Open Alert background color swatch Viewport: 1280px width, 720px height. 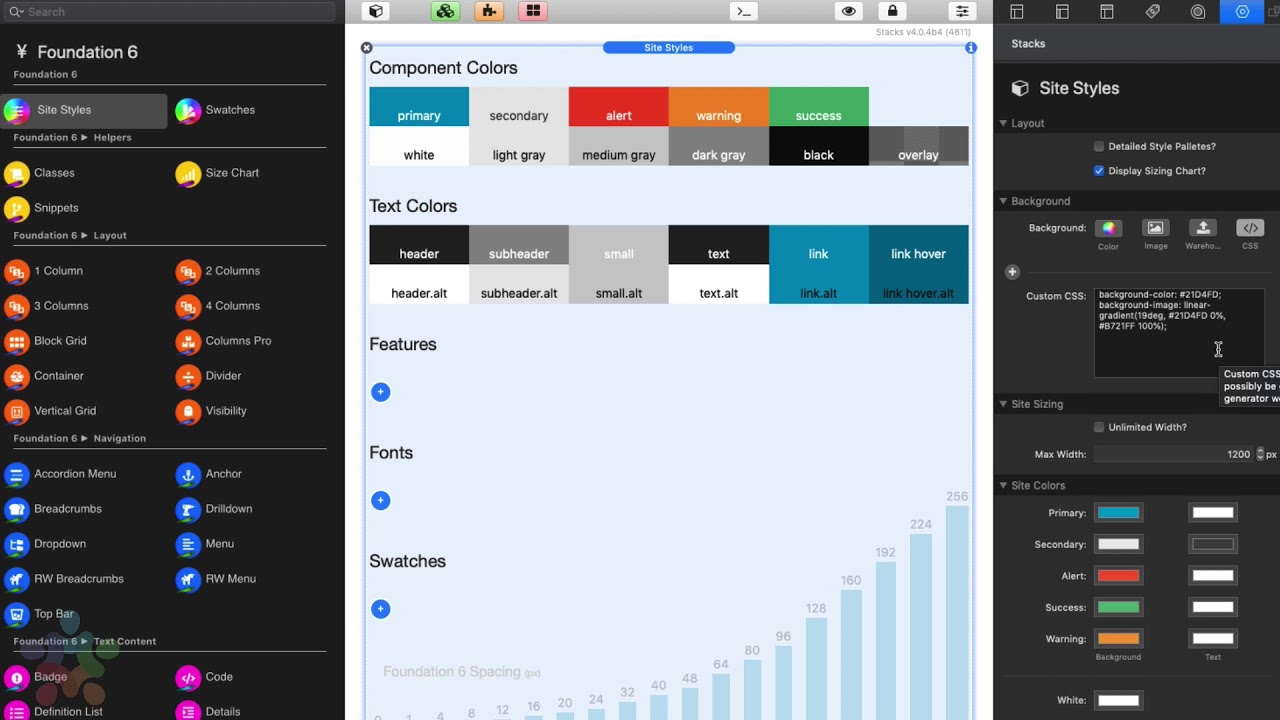pos(1118,576)
